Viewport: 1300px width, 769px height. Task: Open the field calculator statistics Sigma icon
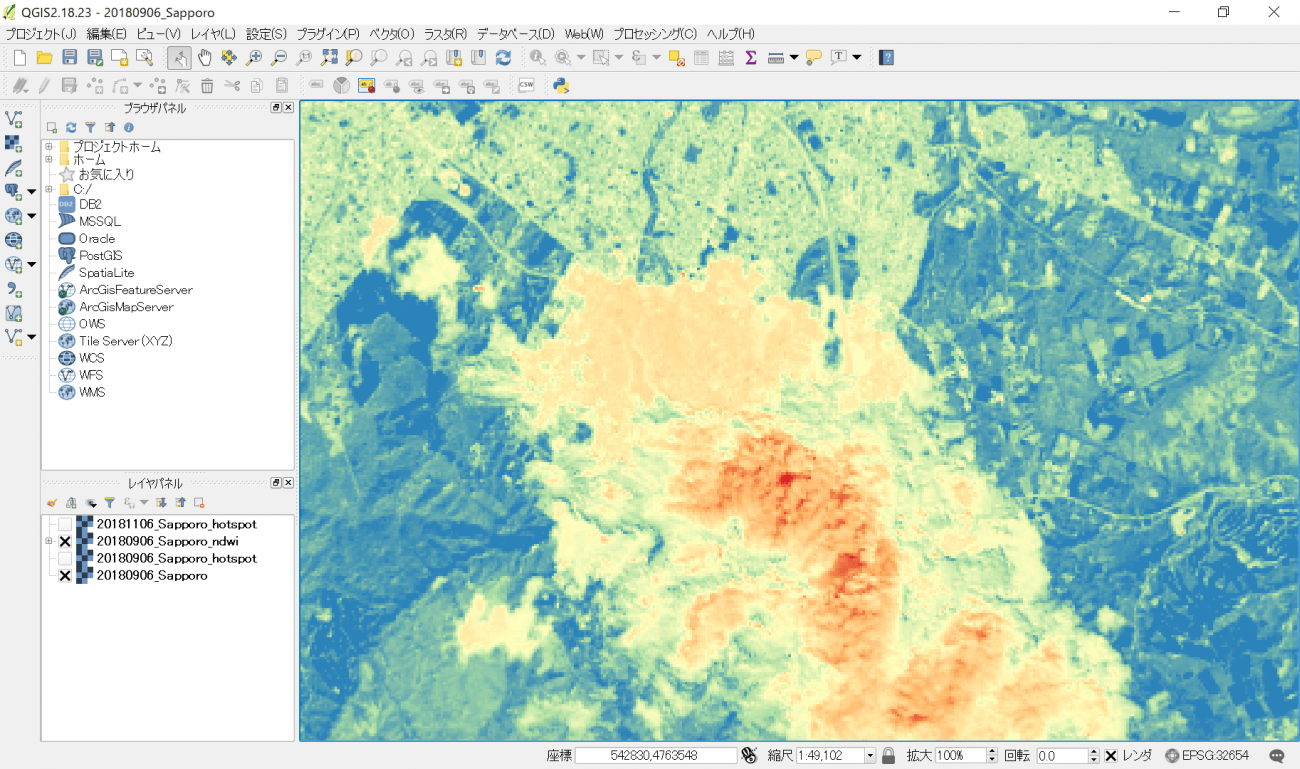750,58
